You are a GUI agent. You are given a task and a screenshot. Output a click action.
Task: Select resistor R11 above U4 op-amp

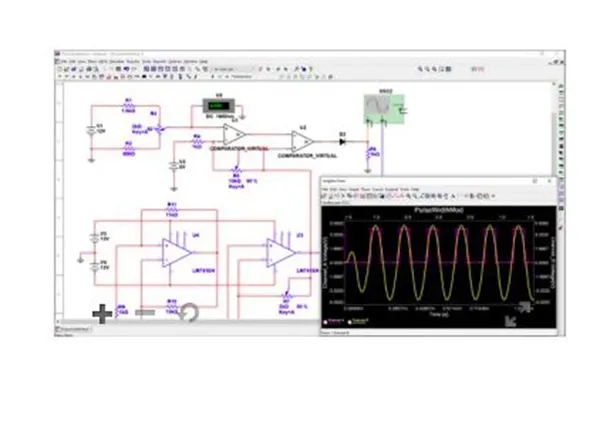pos(172,209)
